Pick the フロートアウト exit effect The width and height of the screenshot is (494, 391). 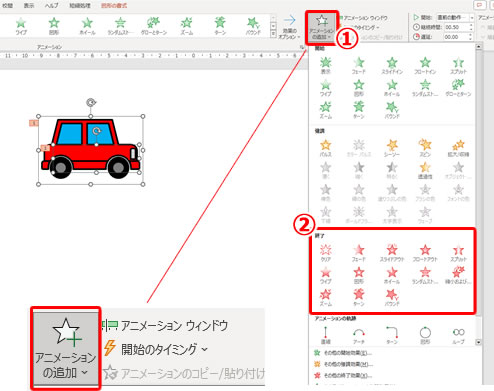(x=425, y=253)
